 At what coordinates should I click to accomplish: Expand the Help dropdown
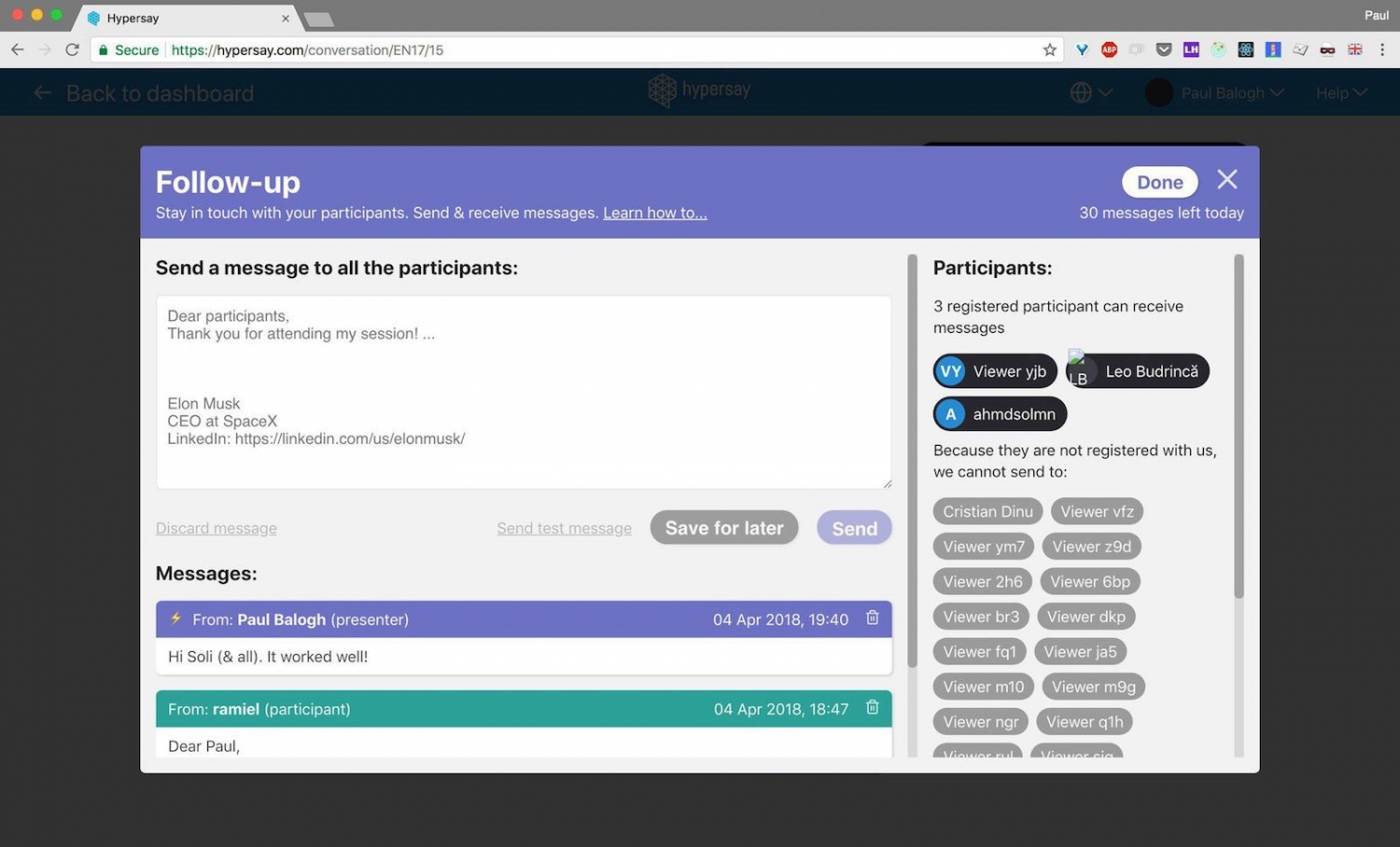coord(1340,93)
